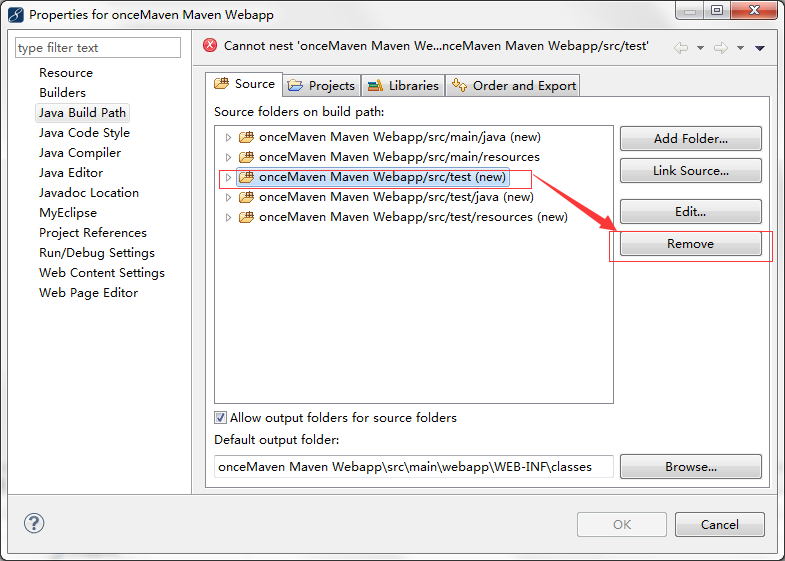Toggle Allow output folders for source folders
The width and height of the screenshot is (785, 561).
tap(221, 417)
